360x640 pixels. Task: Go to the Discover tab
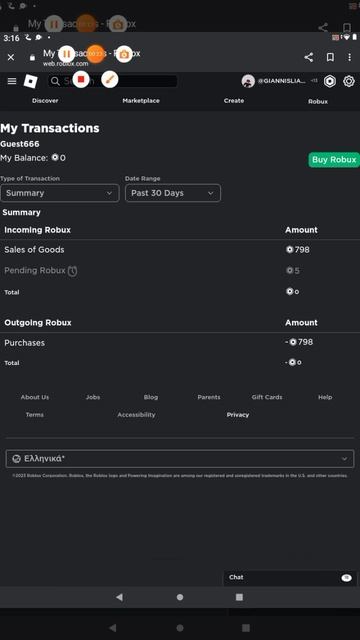pos(45,100)
